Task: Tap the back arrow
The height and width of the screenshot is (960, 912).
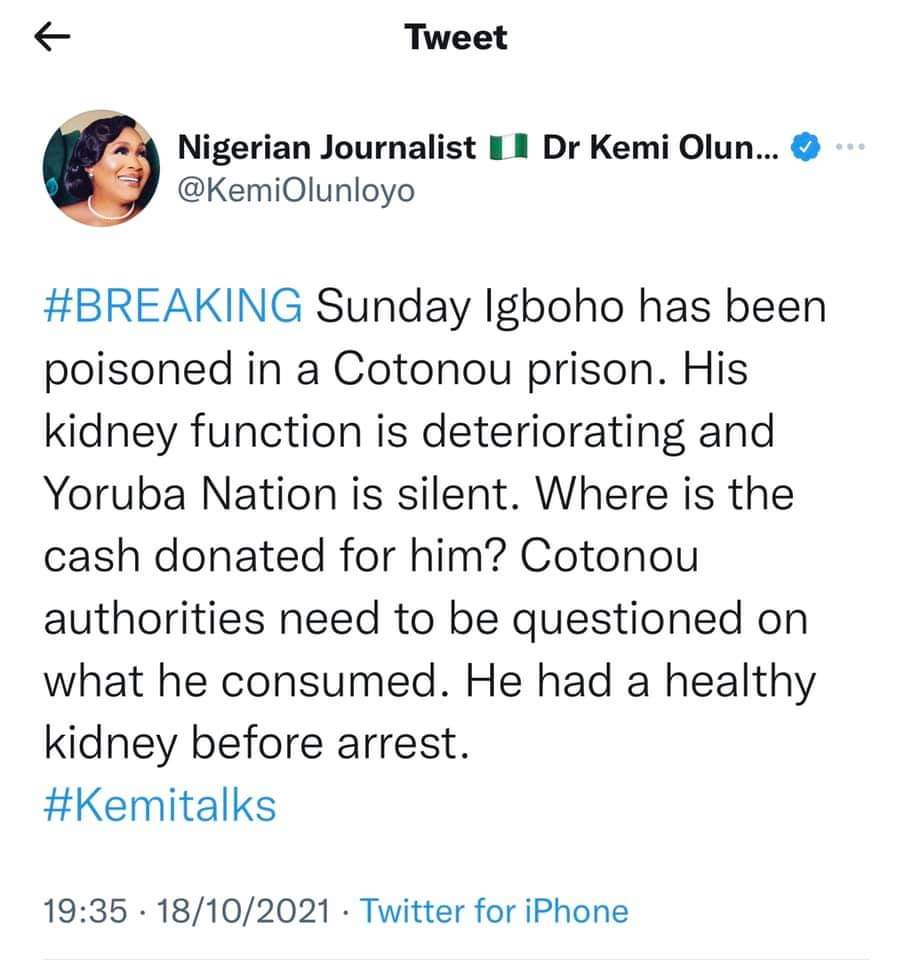Action: click(x=52, y=38)
